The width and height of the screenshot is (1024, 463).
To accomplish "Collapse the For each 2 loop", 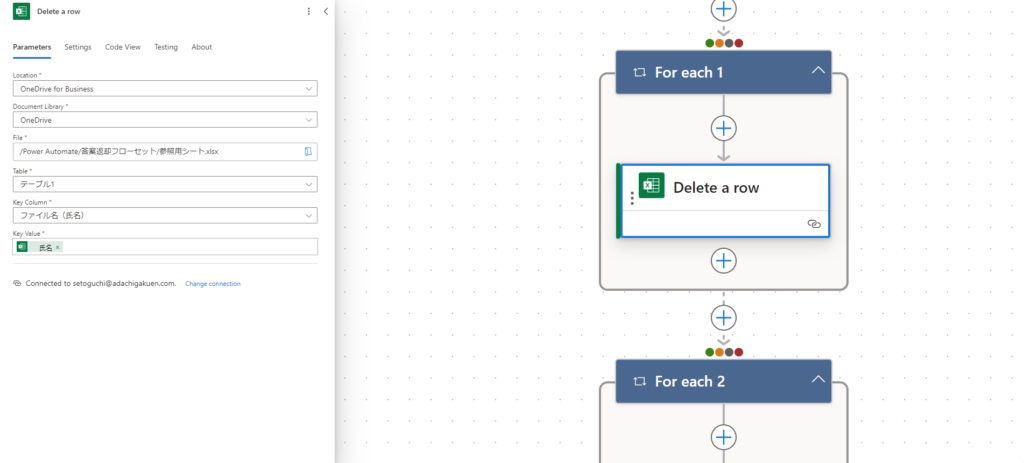I will tap(818, 379).
